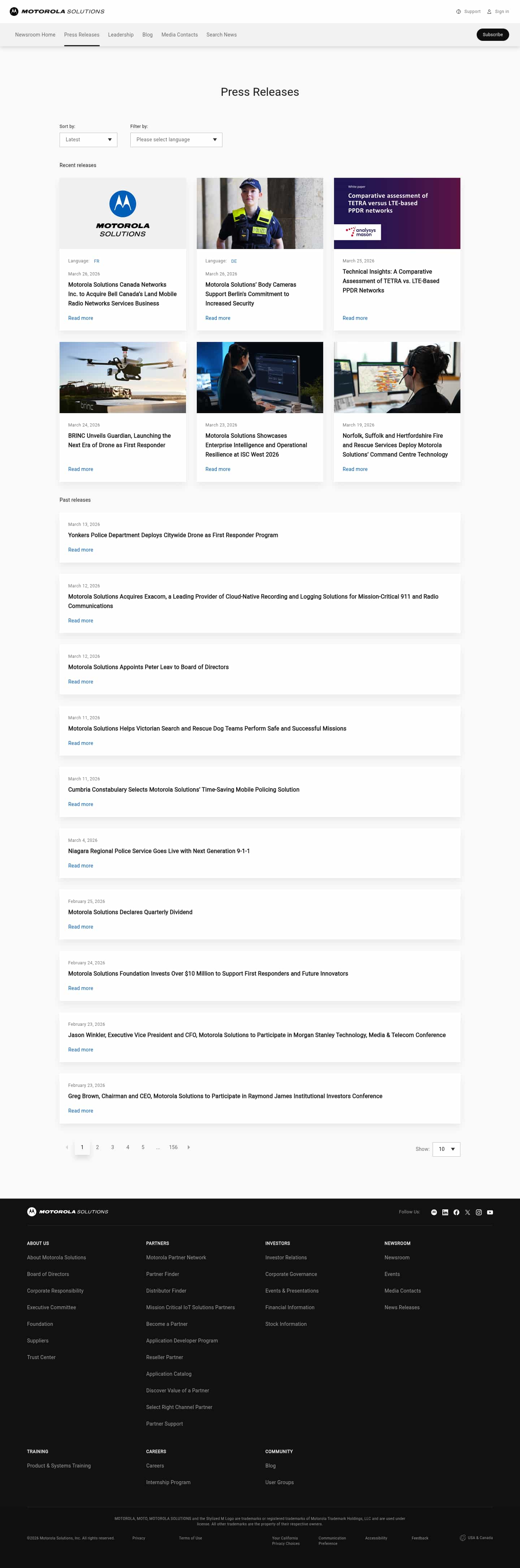
Task: Read more about BRINC Guardian drone
Action: click(80, 469)
